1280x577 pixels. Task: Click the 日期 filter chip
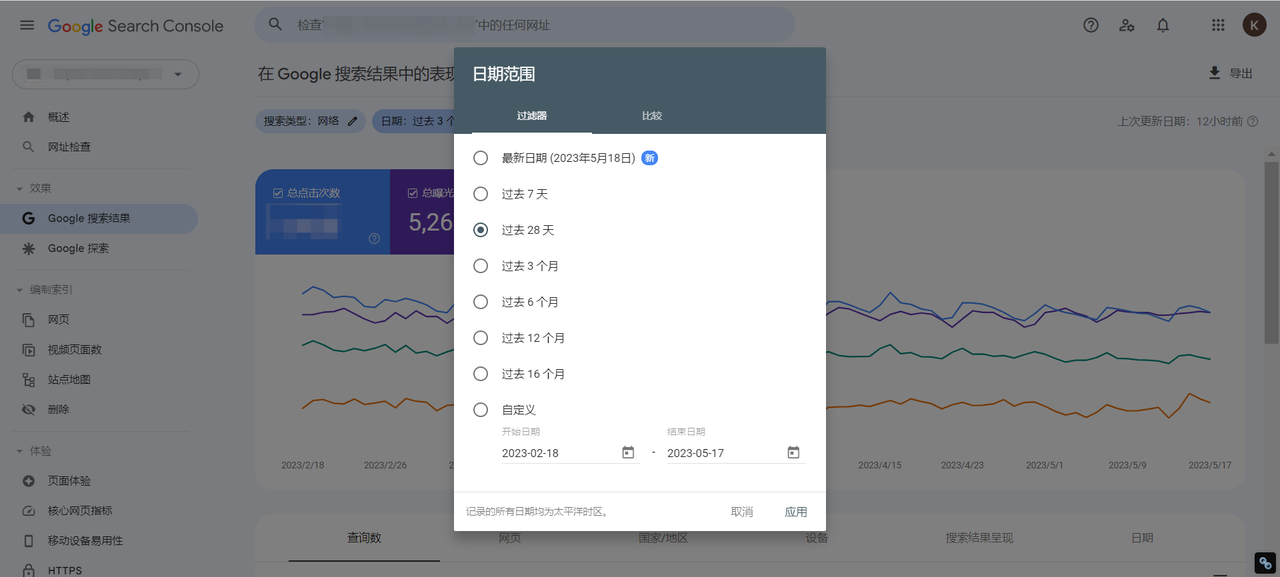(x=414, y=121)
